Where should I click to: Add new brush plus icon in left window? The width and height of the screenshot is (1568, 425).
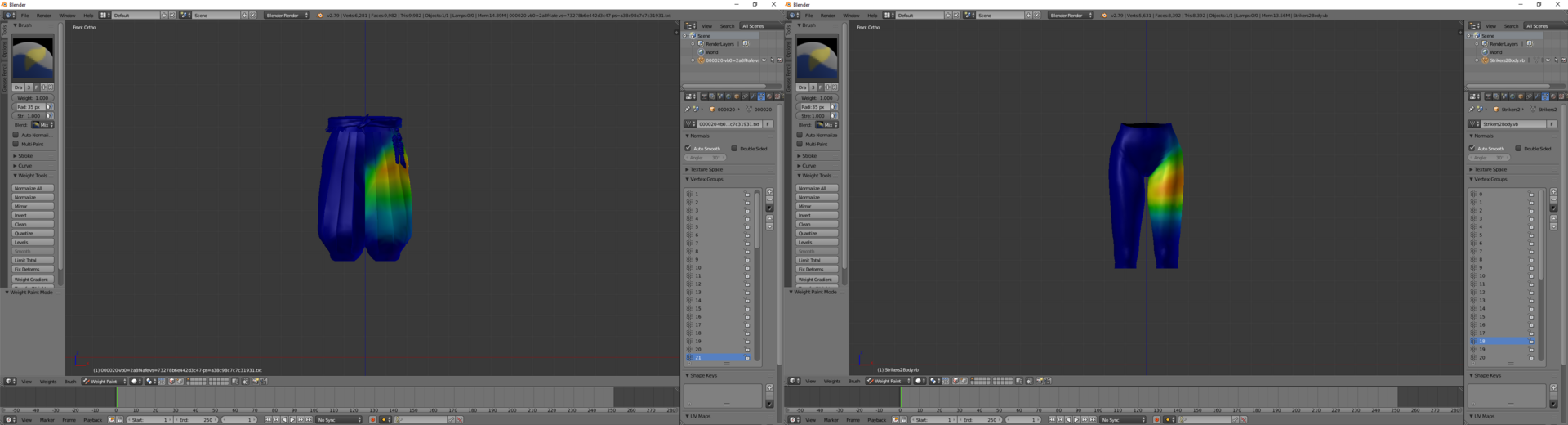pos(43,87)
